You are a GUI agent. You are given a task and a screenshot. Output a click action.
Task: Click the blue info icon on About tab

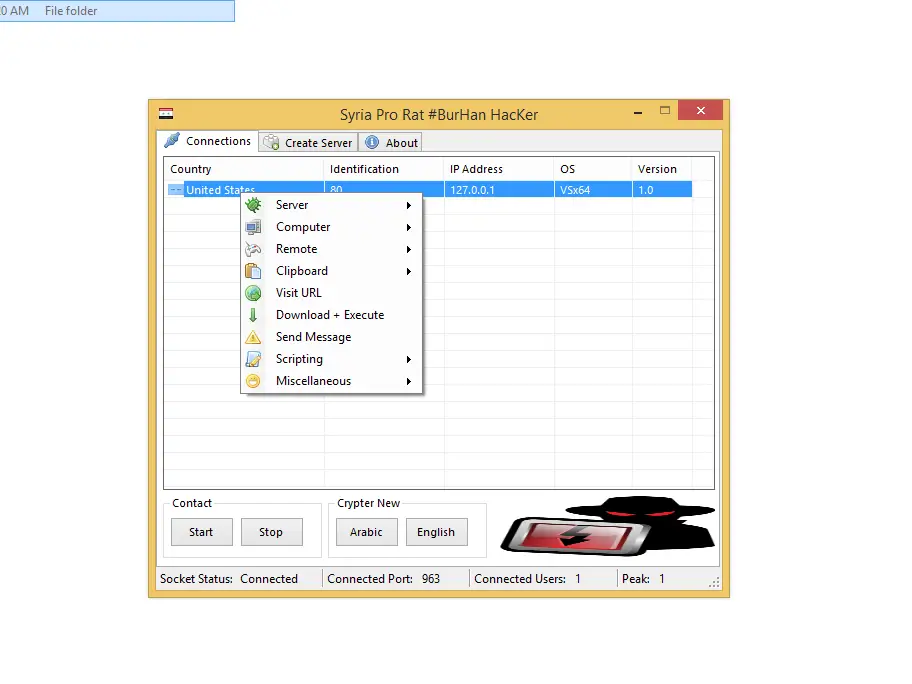[x=372, y=143]
